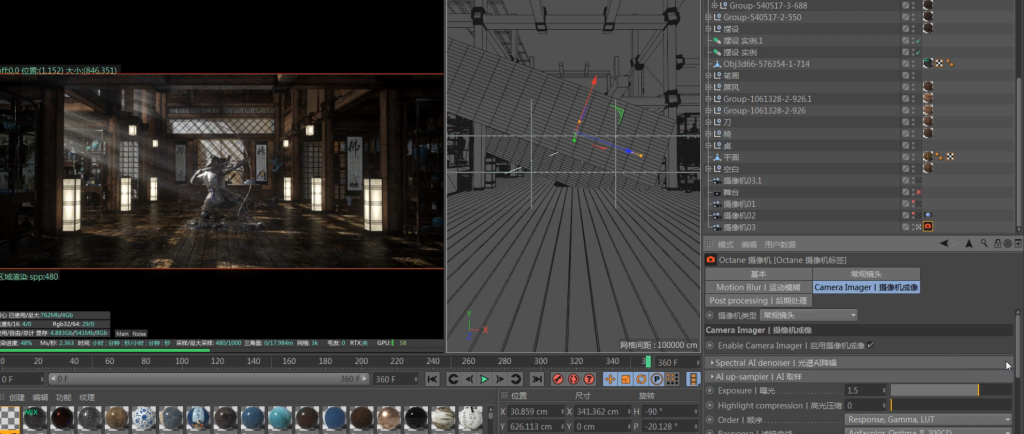Screen dimensions: 1024x434
Task: Toggle scale keyframe recording icon
Action: tap(625, 379)
